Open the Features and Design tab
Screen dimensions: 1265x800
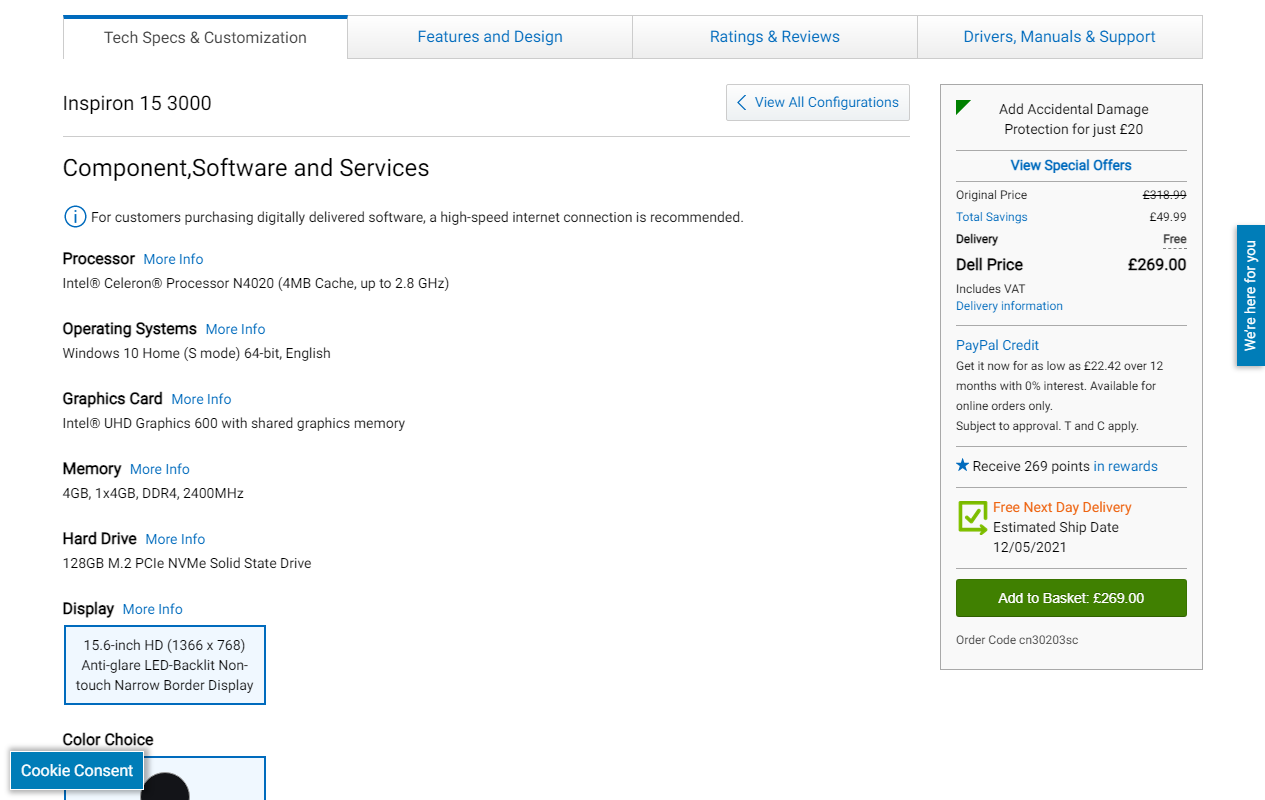(x=490, y=37)
